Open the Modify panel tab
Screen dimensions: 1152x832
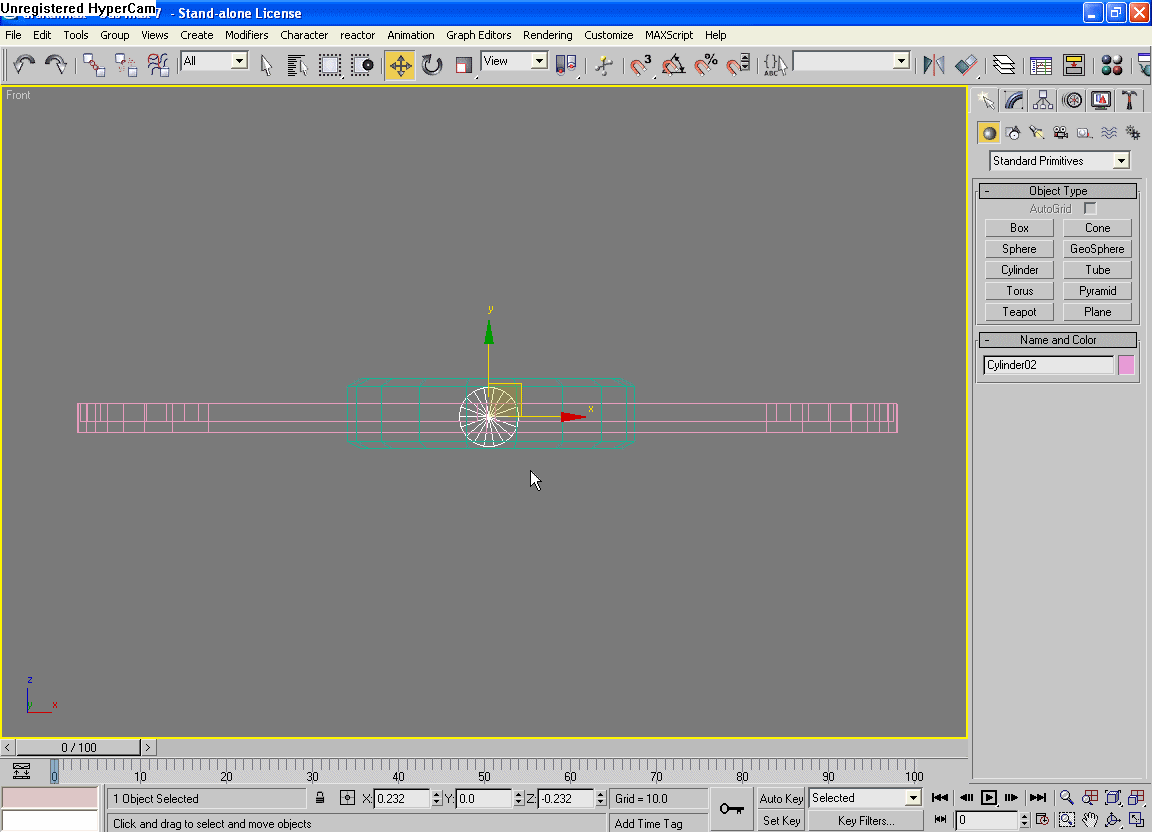pos(1014,100)
